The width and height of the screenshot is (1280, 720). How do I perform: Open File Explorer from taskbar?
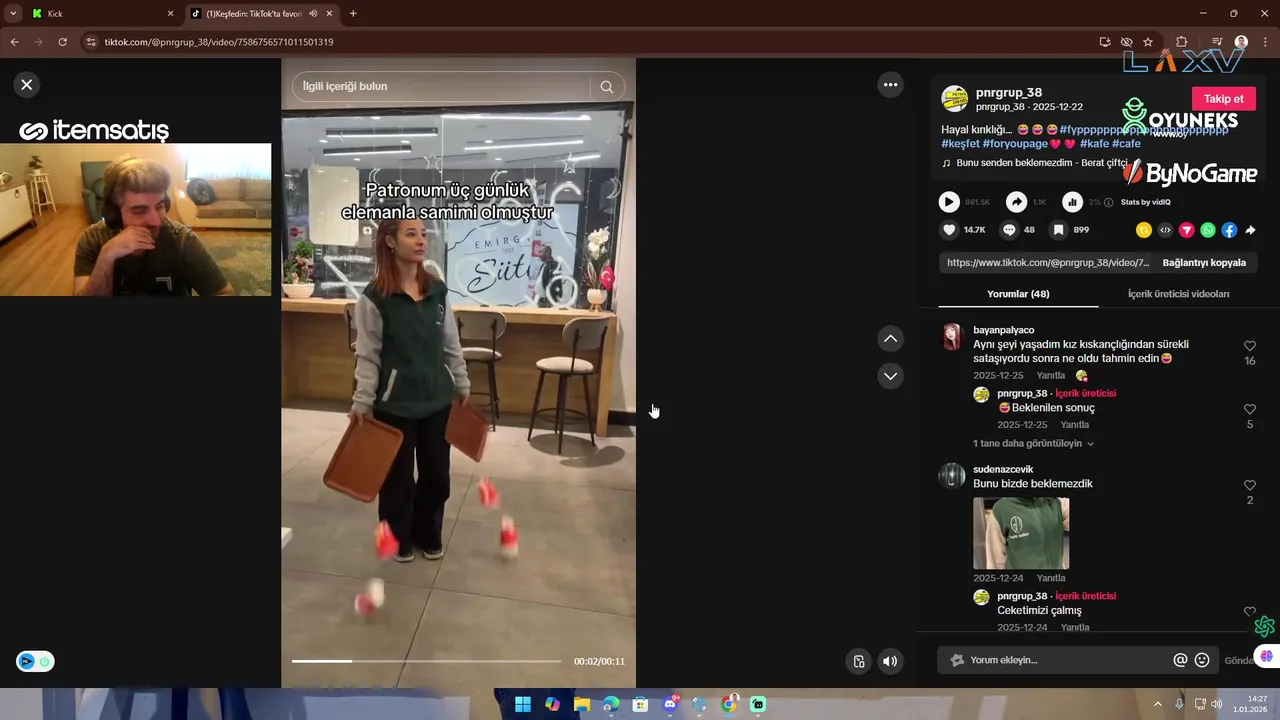[x=582, y=704]
